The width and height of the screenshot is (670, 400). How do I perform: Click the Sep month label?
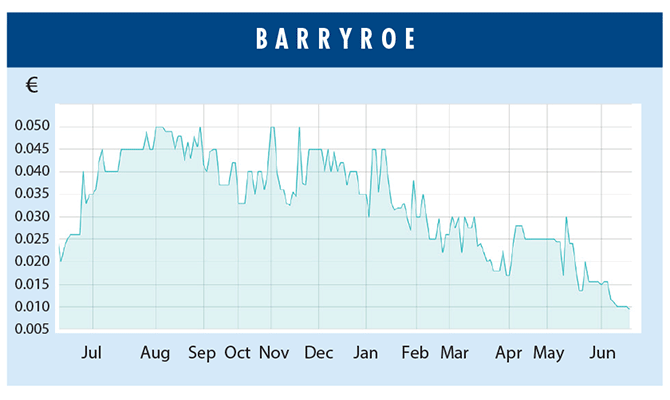pyautogui.click(x=202, y=354)
